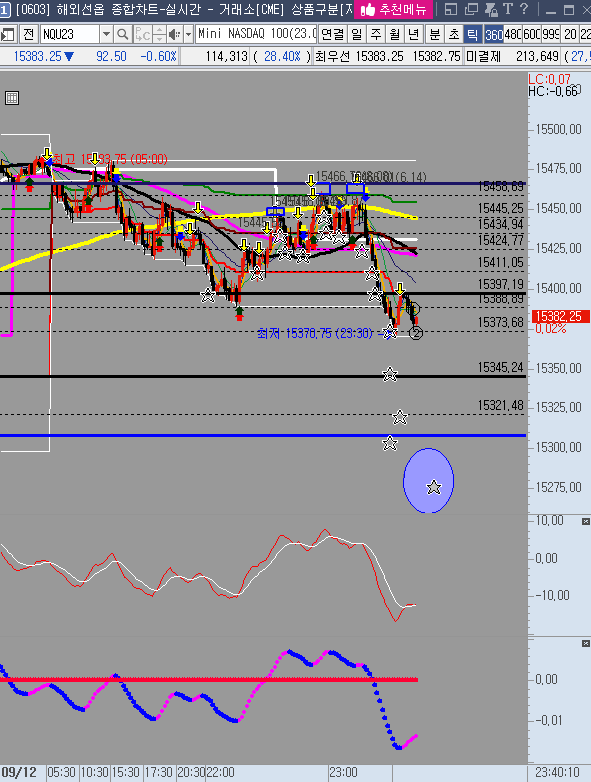This screenshot has height=782, width=591.
Task: Open the chart grid table icon
Action: pos(11,98)
